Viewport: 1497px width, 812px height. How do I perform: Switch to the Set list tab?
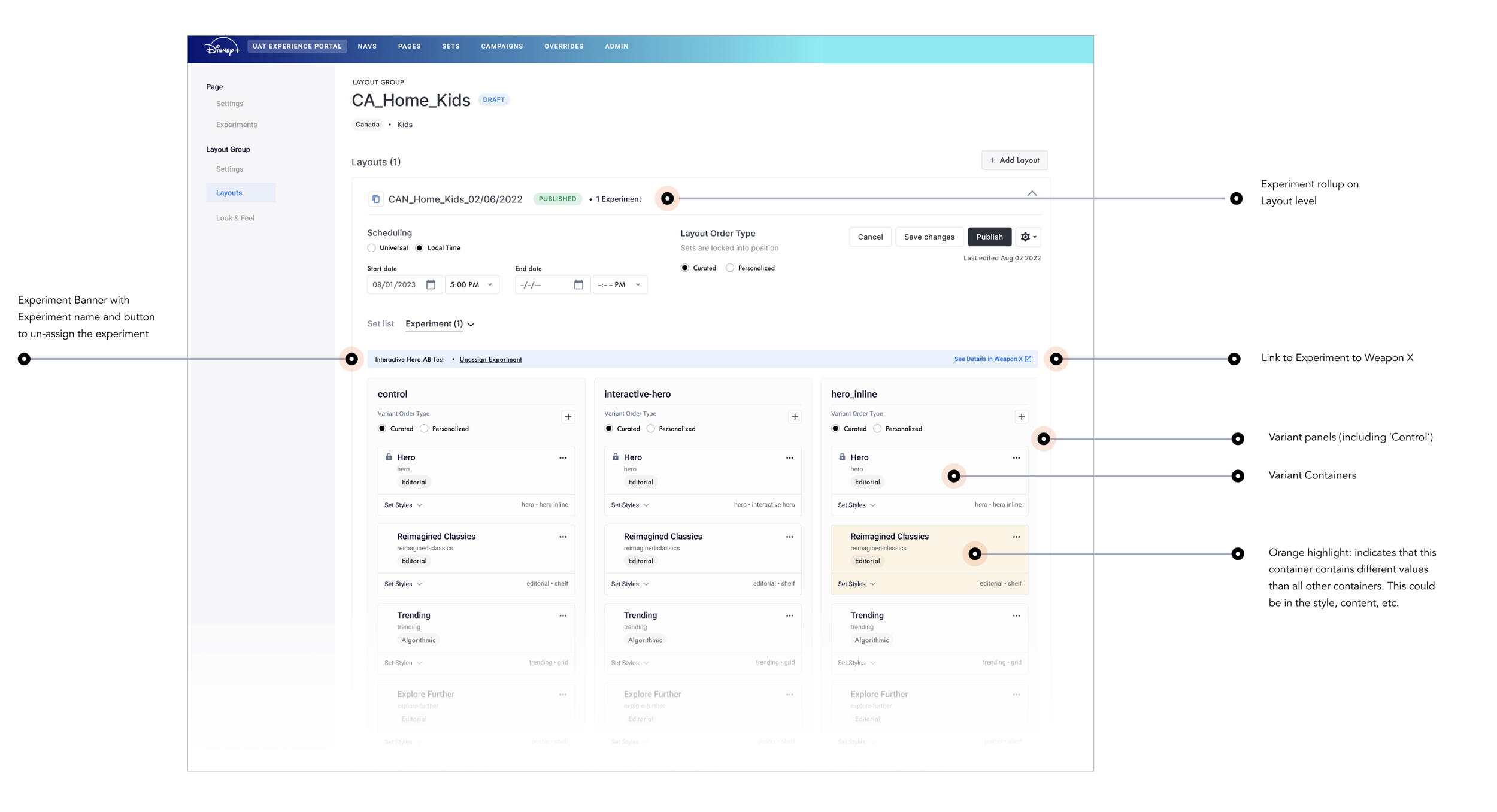(380, 323)
